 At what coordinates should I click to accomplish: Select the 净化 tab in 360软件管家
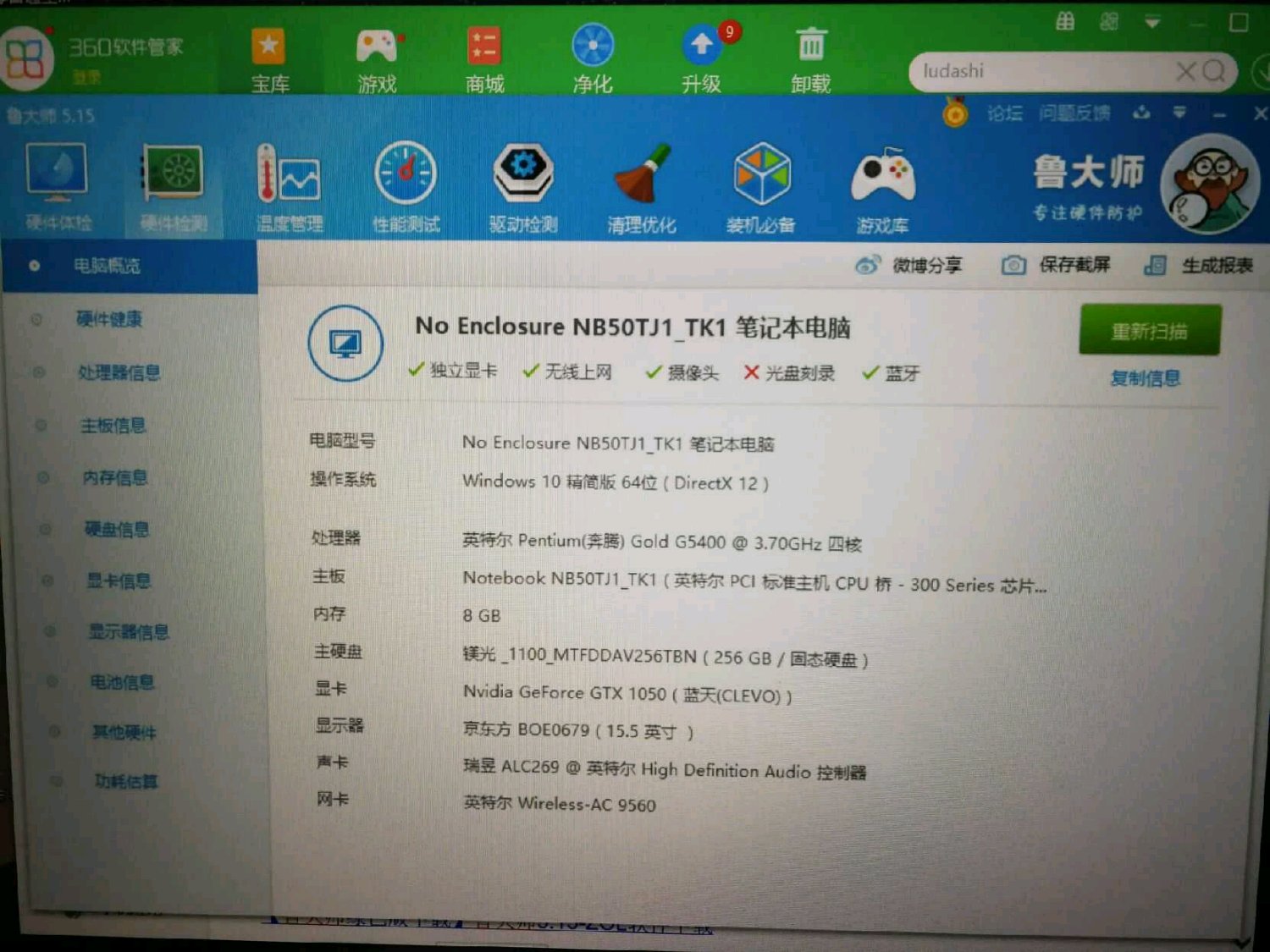click(x=593, y=59)
